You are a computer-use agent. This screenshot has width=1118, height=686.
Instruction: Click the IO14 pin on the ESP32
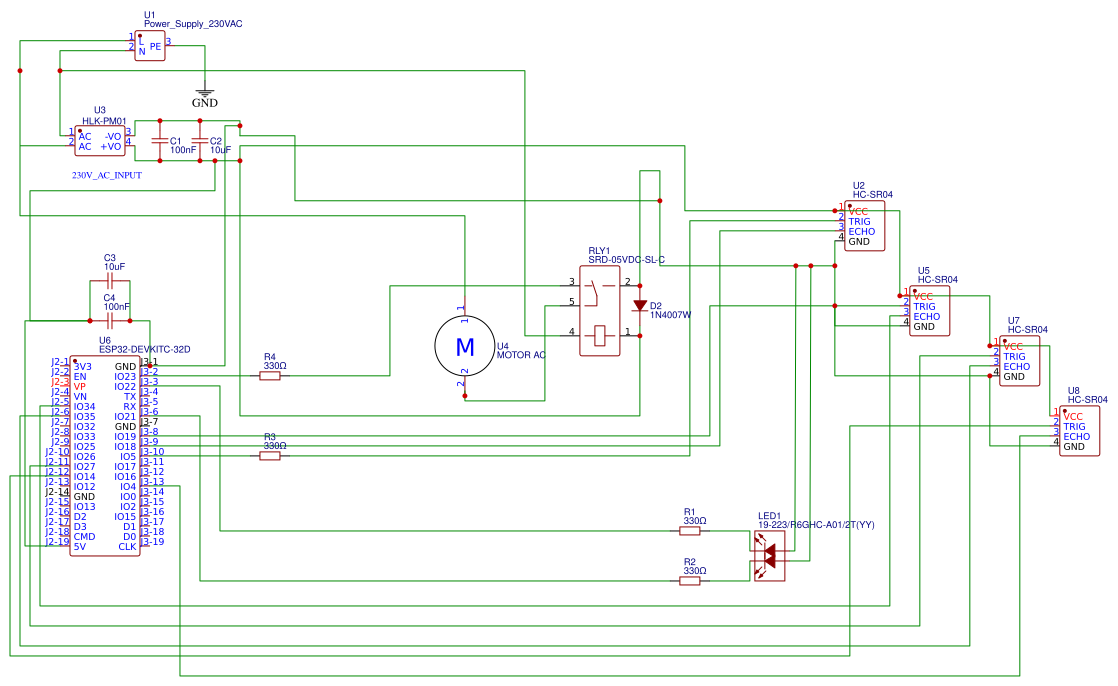click(x=84, y=476)
